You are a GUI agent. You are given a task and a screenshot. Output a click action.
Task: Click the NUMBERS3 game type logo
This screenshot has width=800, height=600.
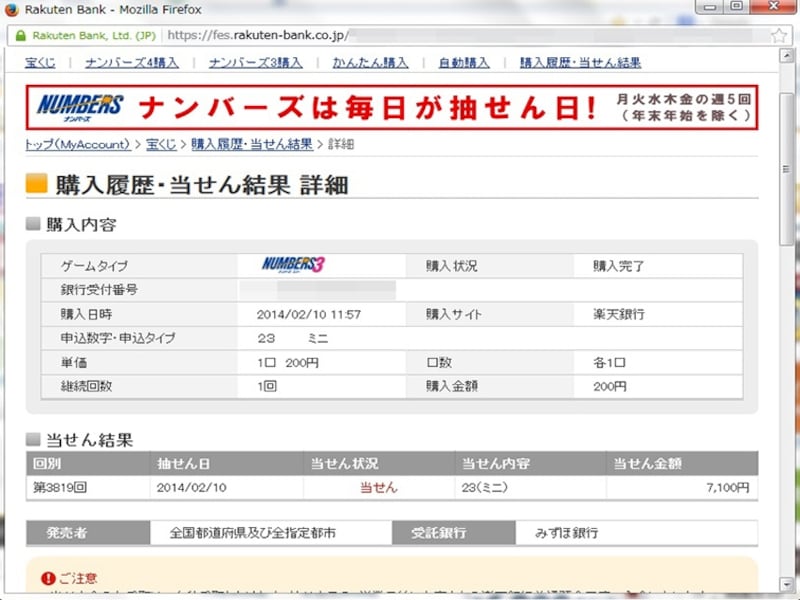pos(294,265)
